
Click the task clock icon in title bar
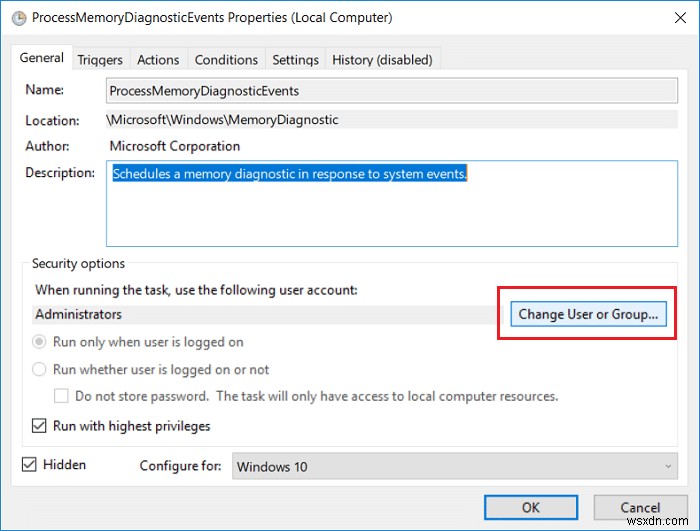click(19, 18)
